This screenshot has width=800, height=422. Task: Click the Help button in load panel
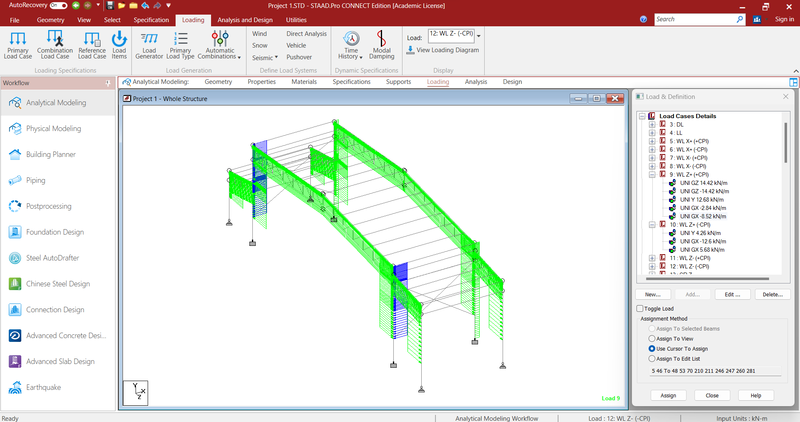(756, 395)
